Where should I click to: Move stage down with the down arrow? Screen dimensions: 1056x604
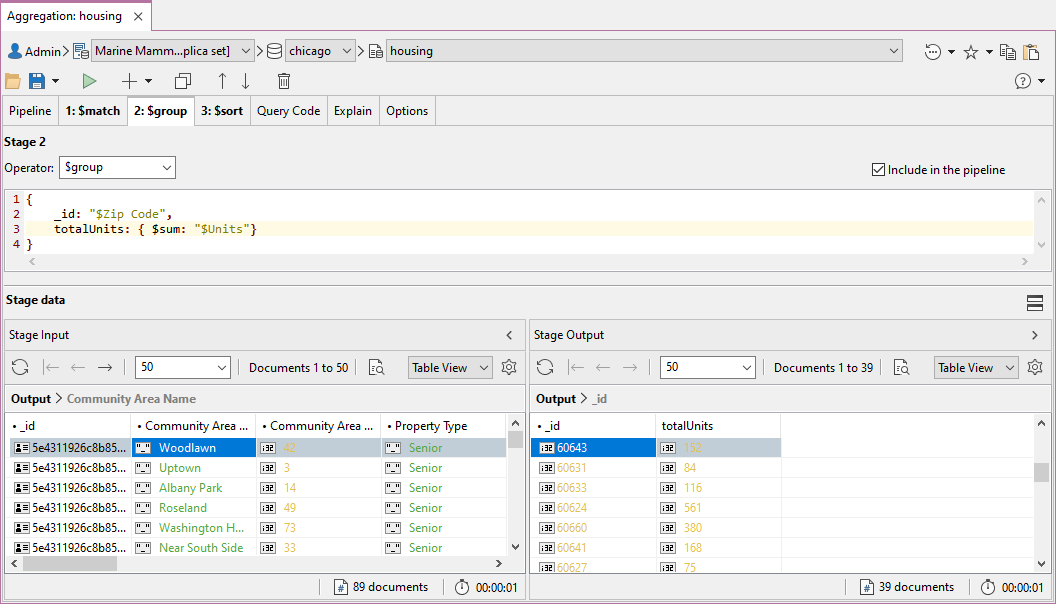pos(246,81)
